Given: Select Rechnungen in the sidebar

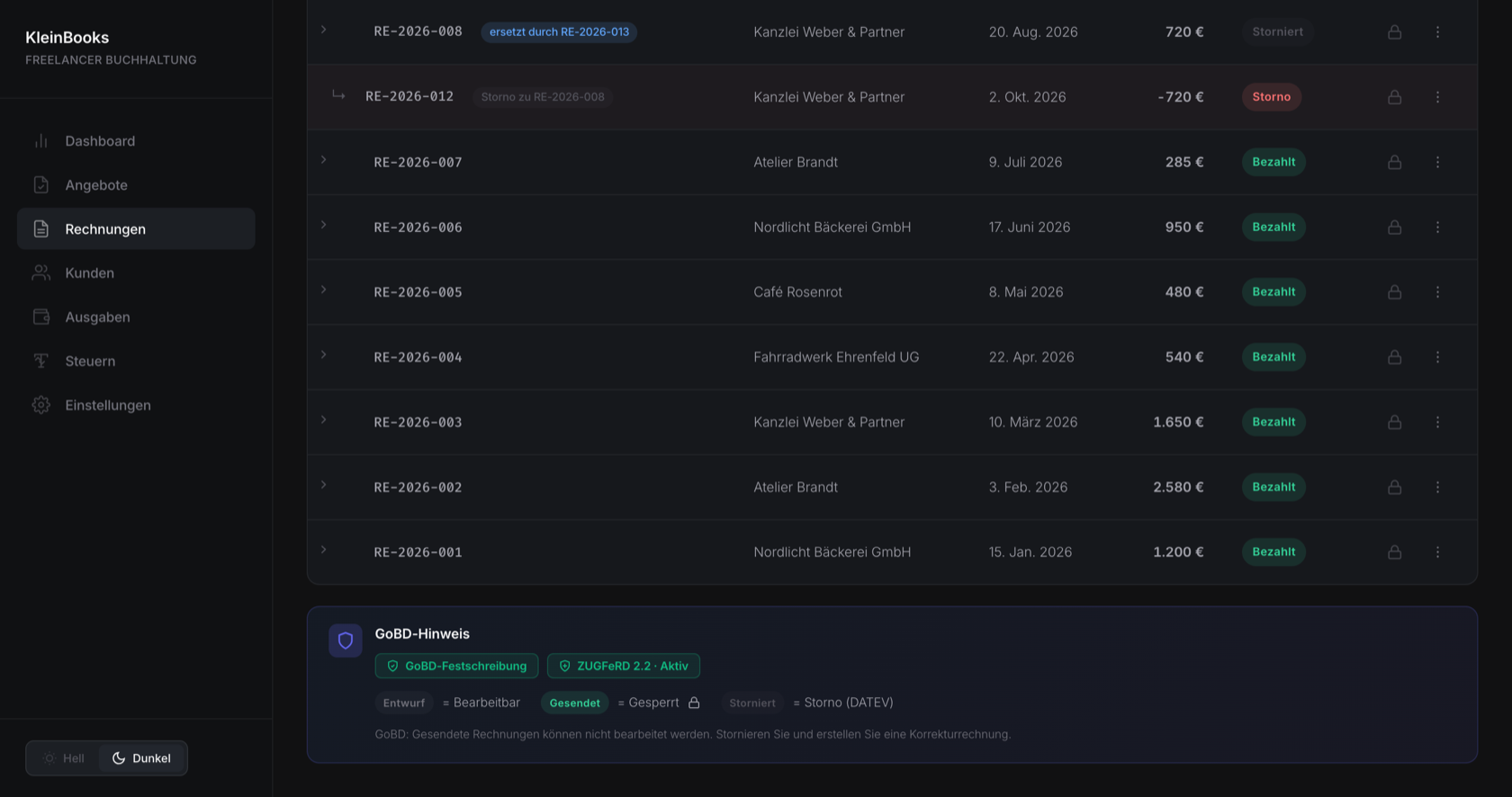Looking at the screenshot, I should pyautogui.click(x=136, y=229).
